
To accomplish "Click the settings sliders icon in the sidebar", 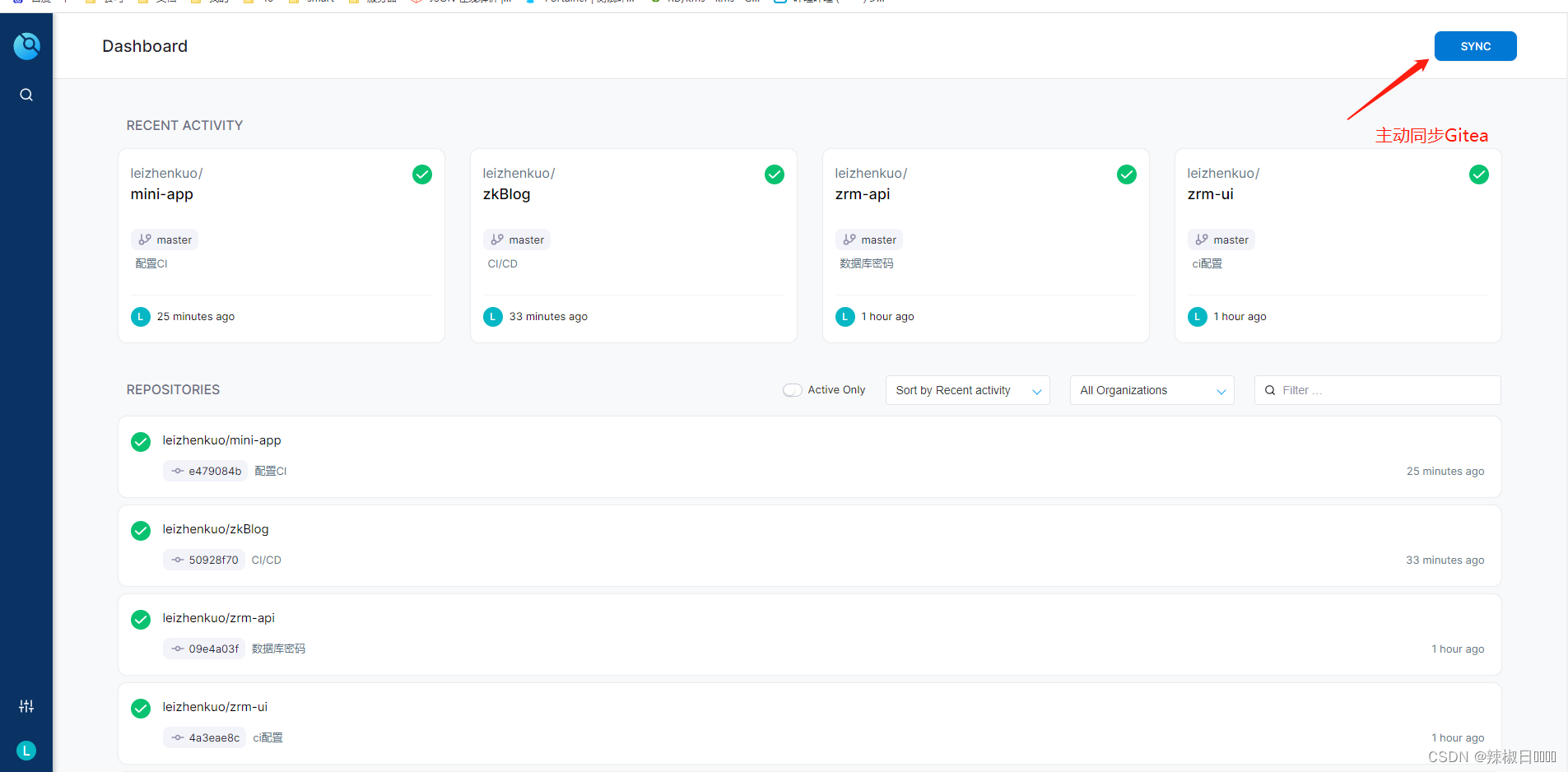I will (x=26, y=706).
